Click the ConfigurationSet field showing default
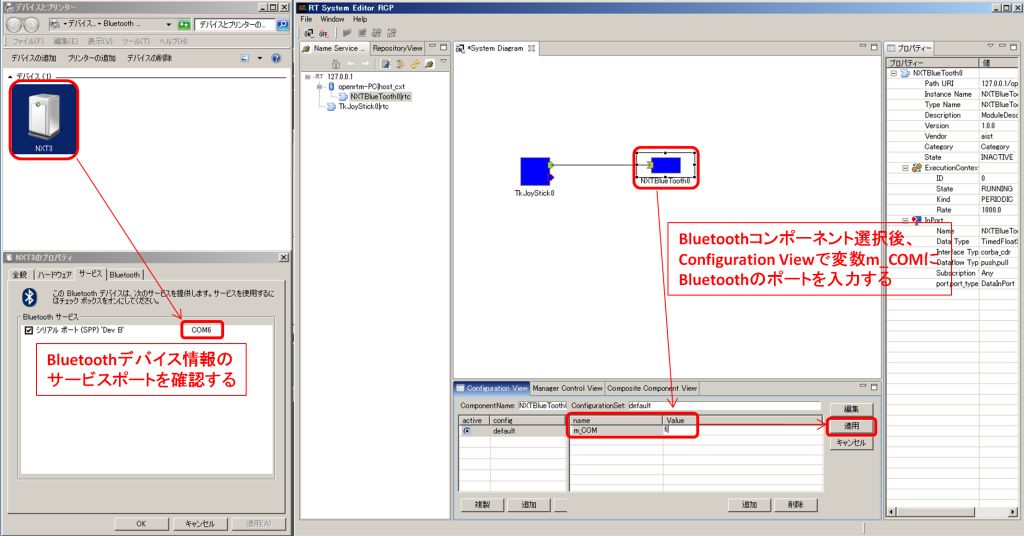 724,405
